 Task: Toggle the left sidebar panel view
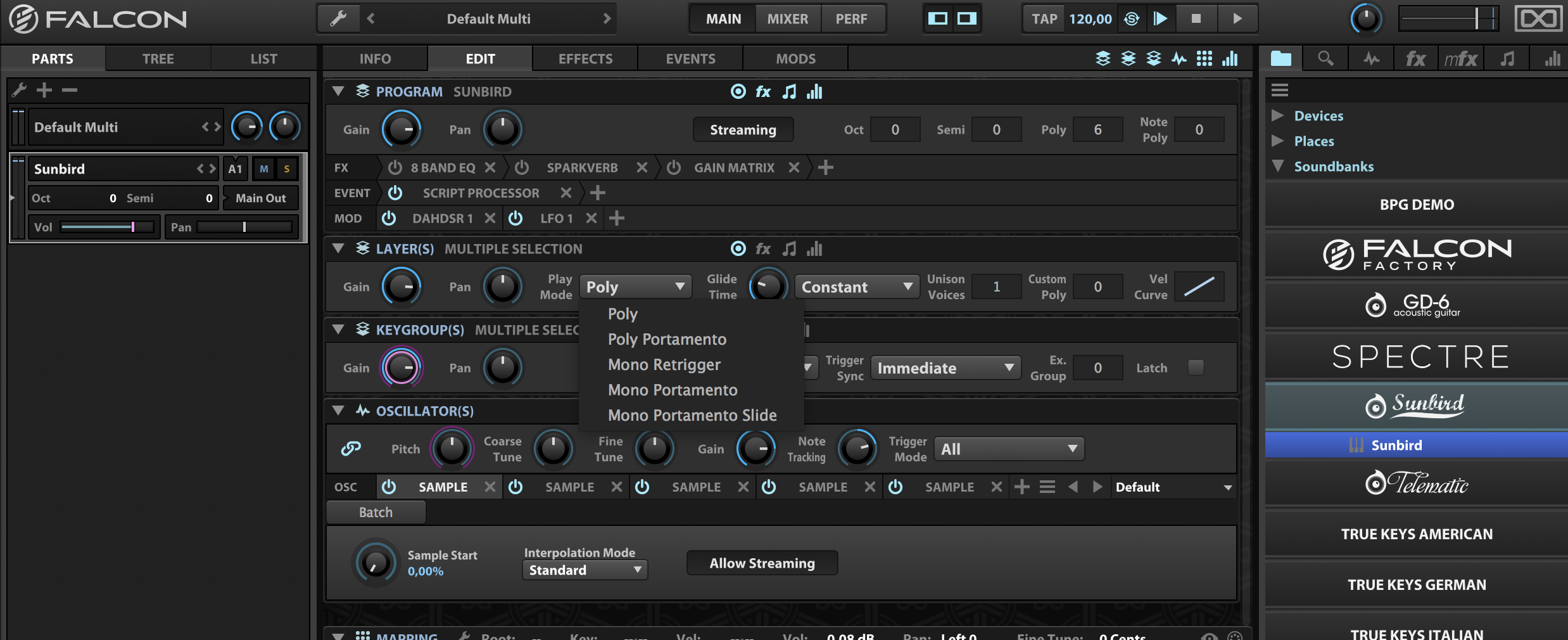[938, 19]
